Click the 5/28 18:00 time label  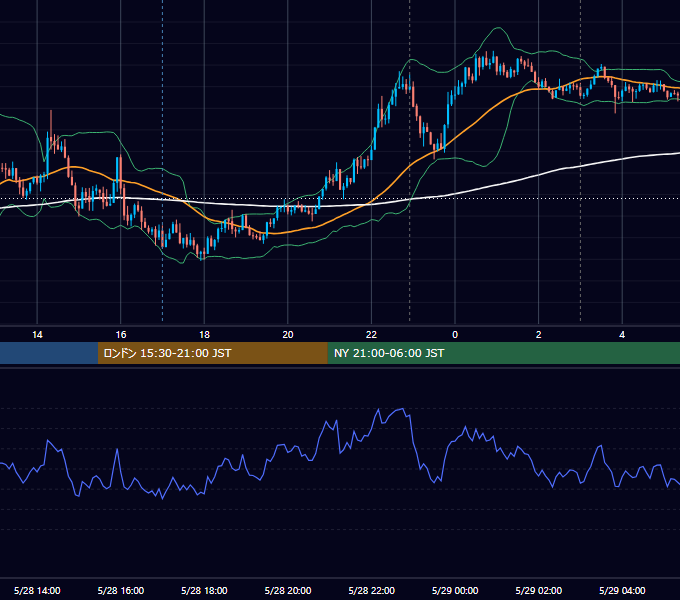204,590
